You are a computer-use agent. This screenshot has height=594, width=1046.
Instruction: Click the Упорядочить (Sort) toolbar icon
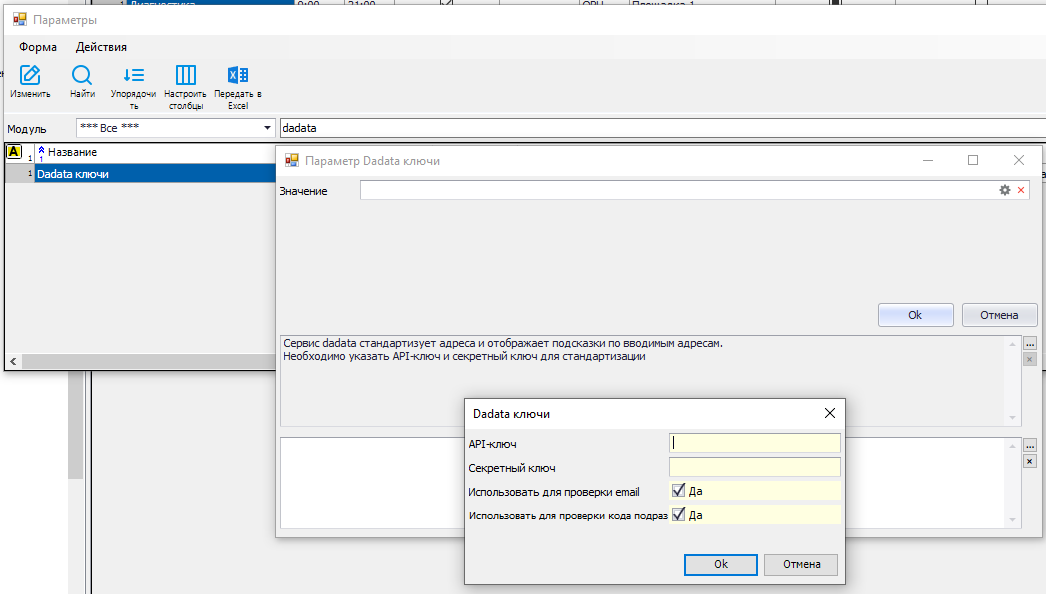[133, 76]
